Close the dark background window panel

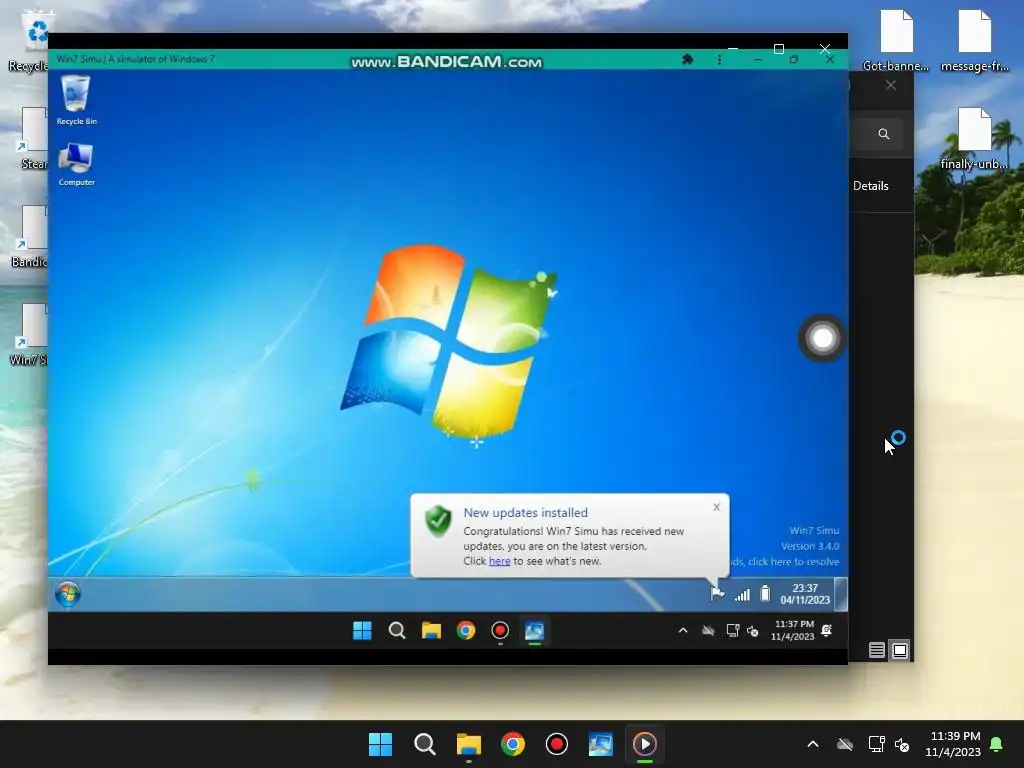[891, 86]
